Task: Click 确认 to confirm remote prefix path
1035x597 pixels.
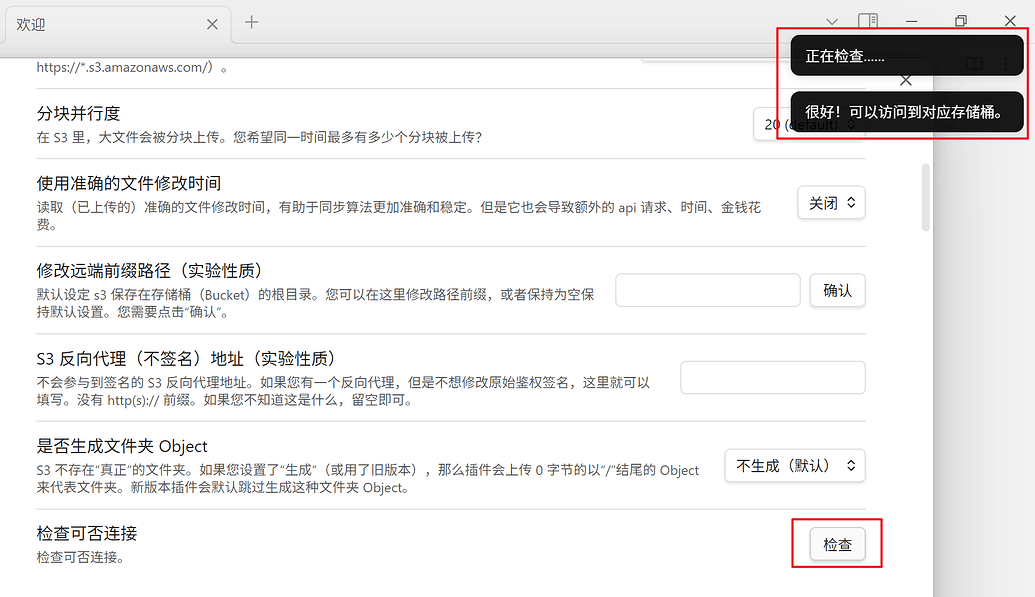Action: point(838,291)
